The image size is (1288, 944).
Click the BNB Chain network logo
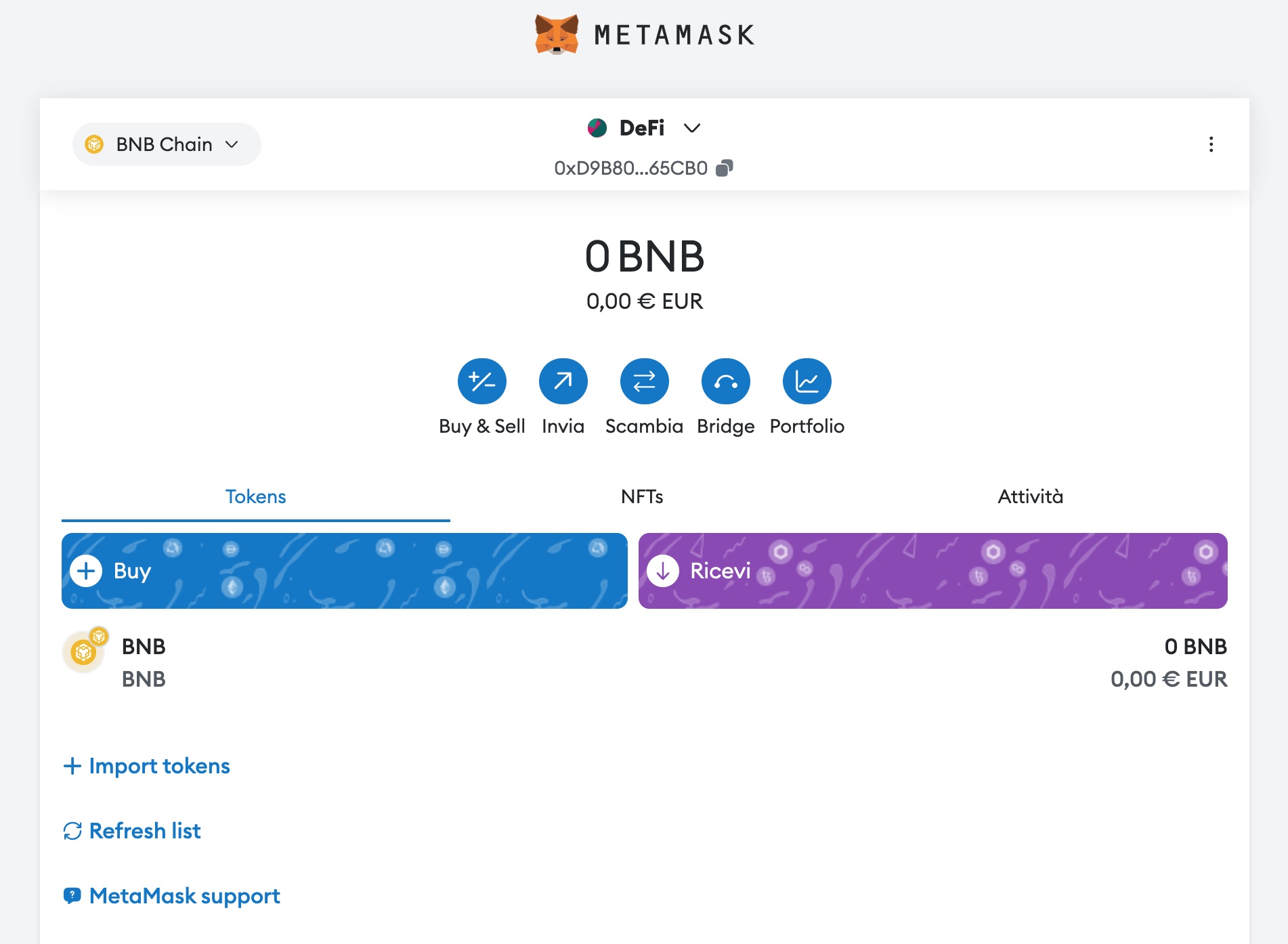pos(94,144)
